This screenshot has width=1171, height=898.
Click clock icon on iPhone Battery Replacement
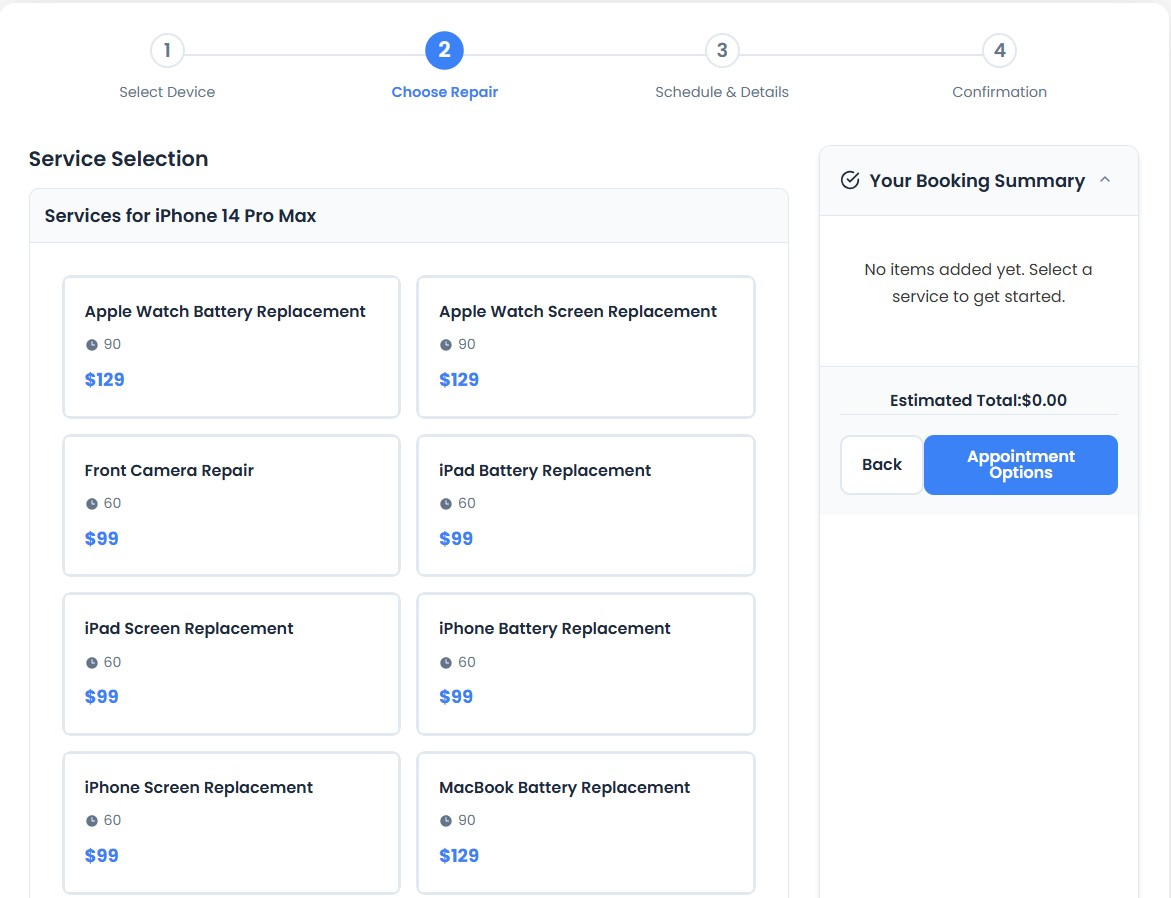446,663
